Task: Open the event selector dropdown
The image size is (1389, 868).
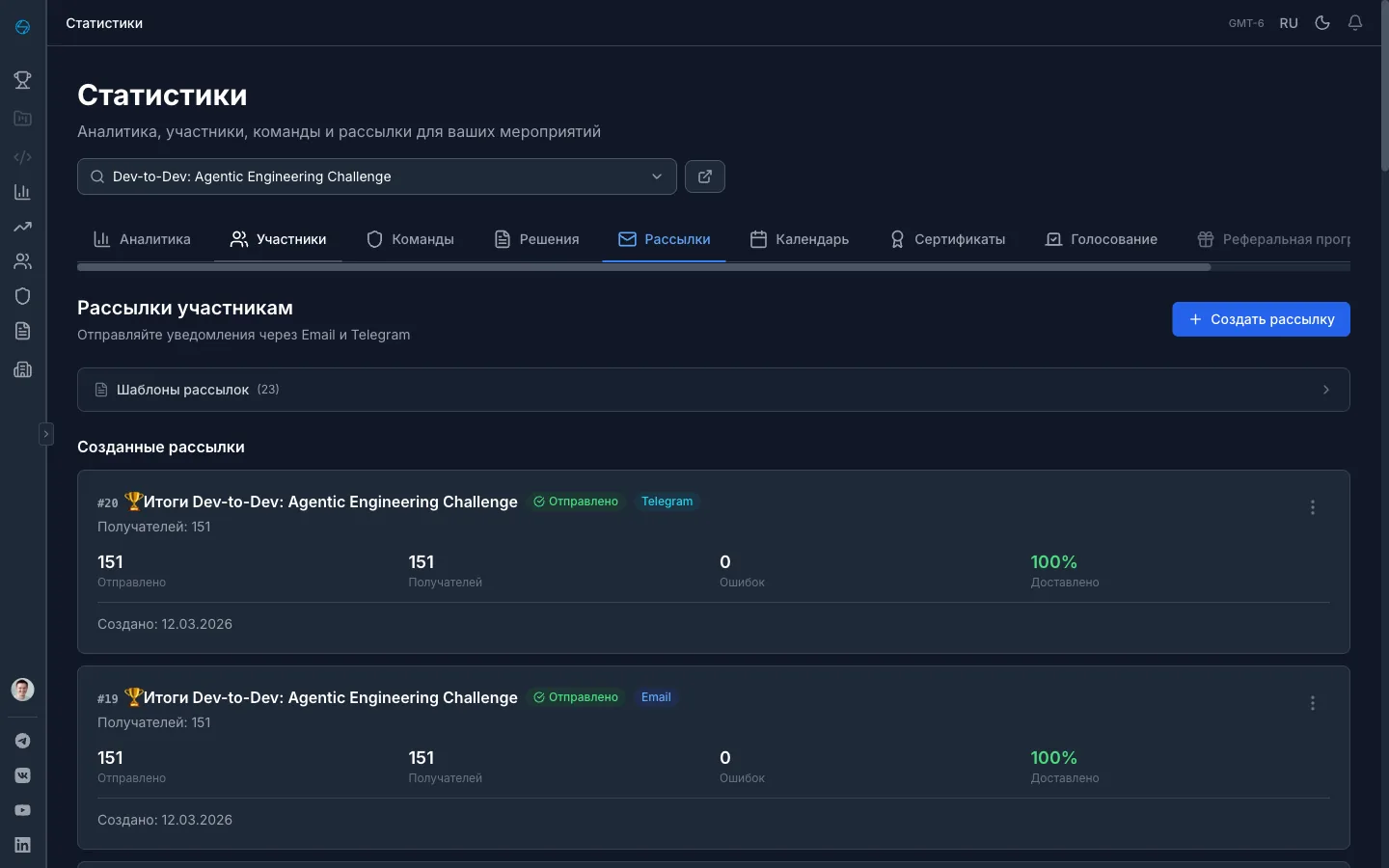Action: [376, 176]
